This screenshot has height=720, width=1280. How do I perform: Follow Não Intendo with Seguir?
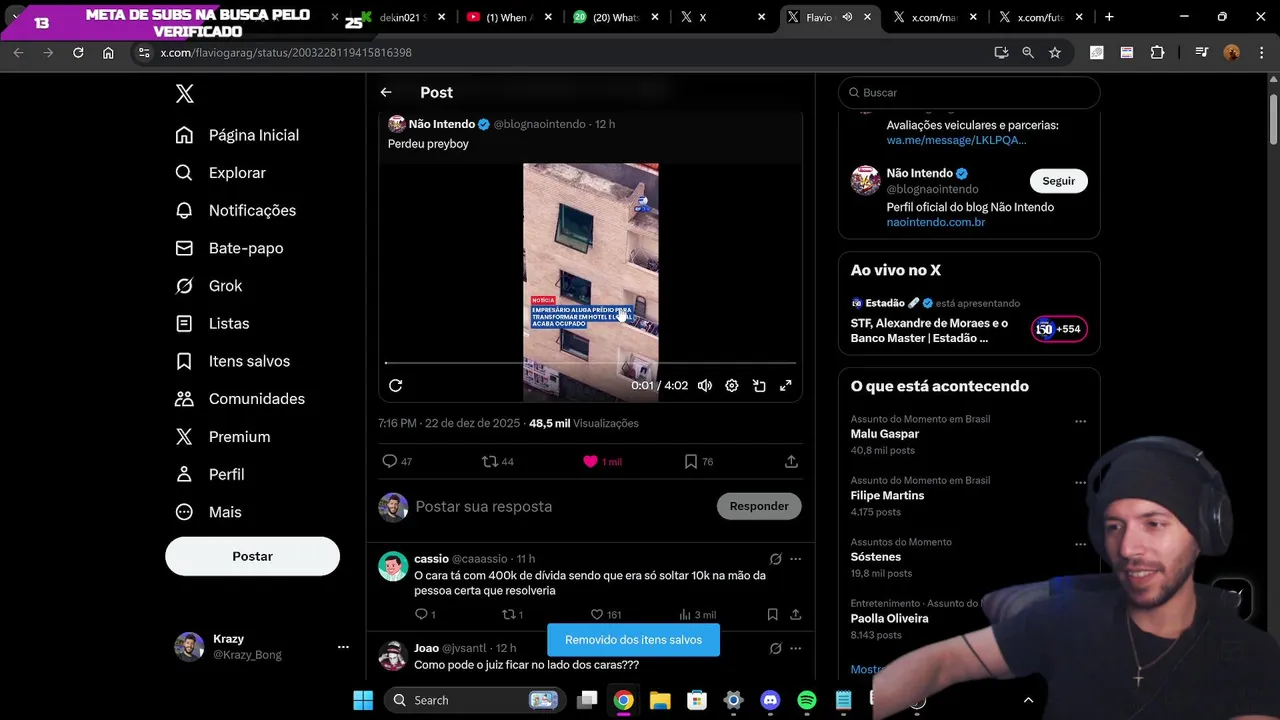coord(1058,181)
